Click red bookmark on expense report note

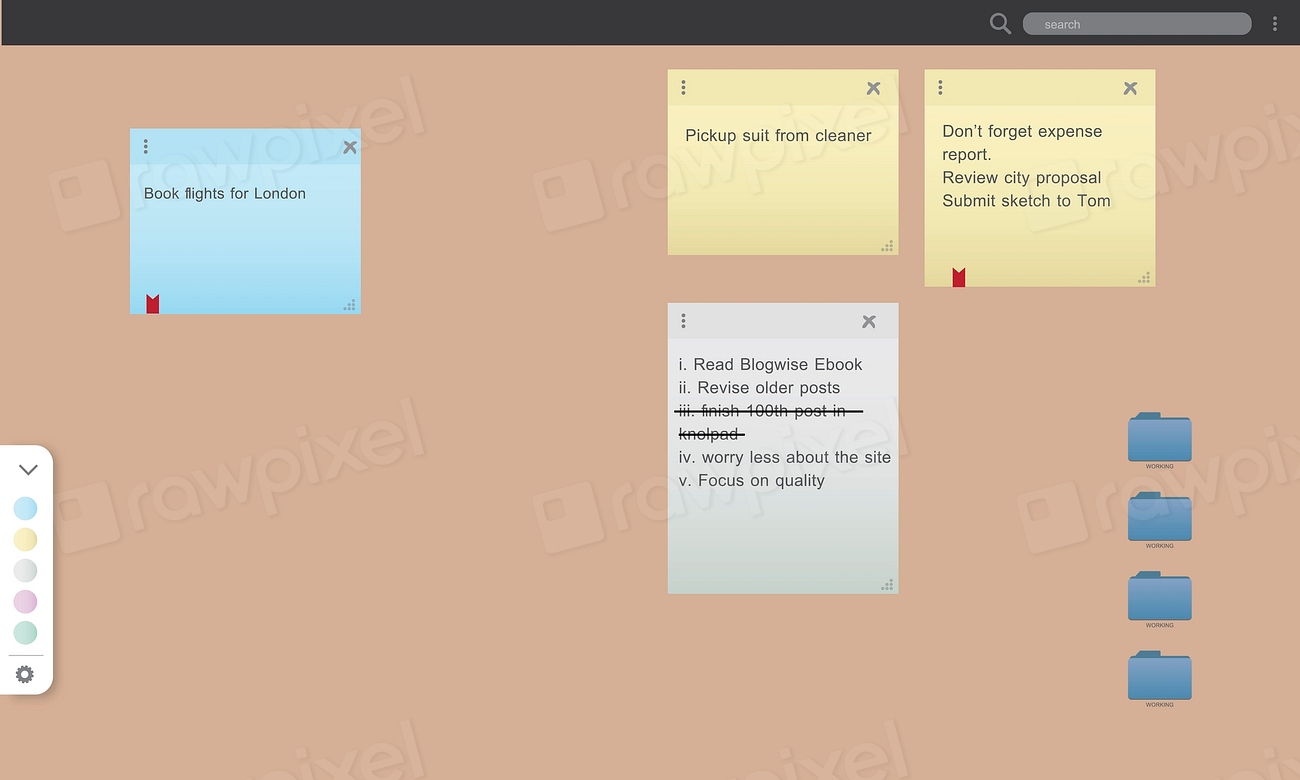coord(958,277)
